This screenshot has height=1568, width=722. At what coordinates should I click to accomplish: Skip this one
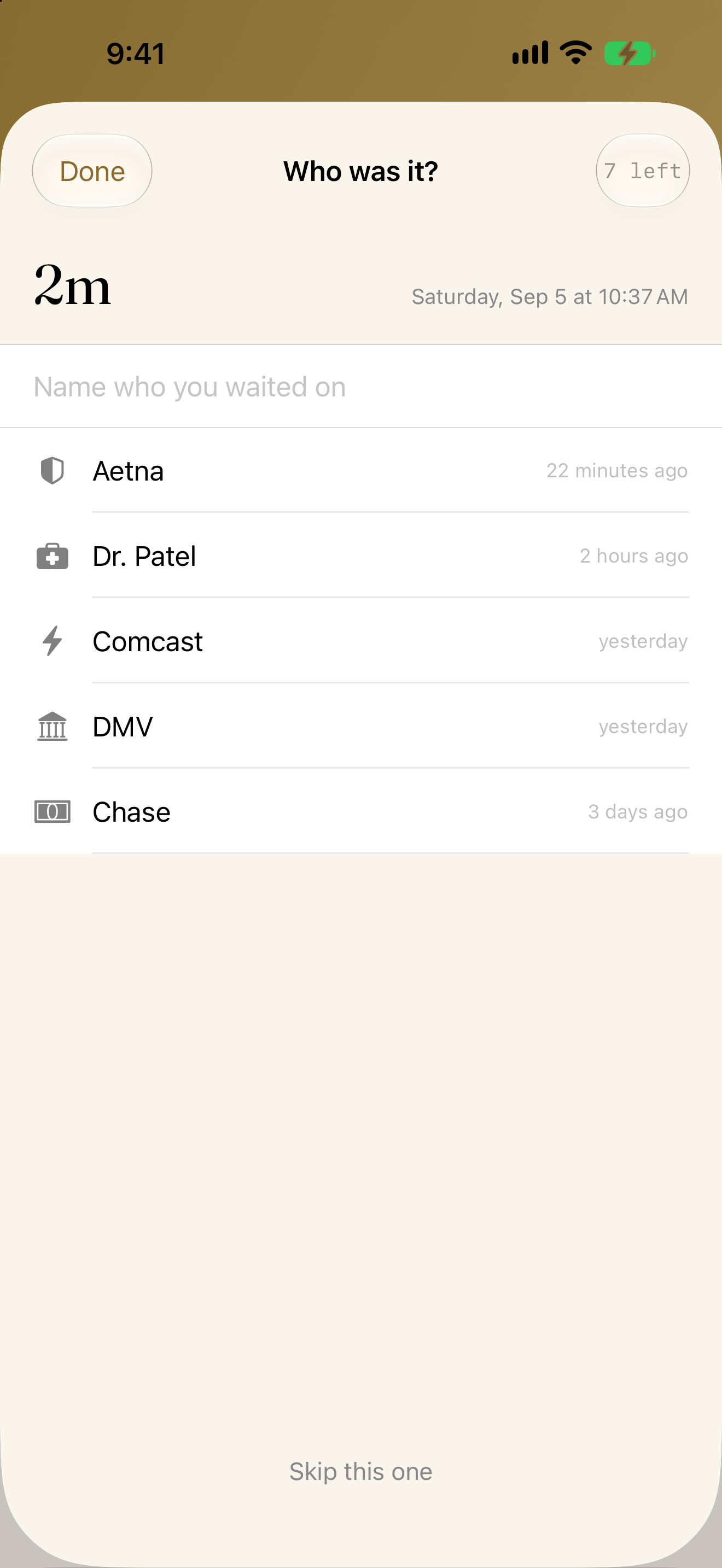click(x=361, y=1471)
